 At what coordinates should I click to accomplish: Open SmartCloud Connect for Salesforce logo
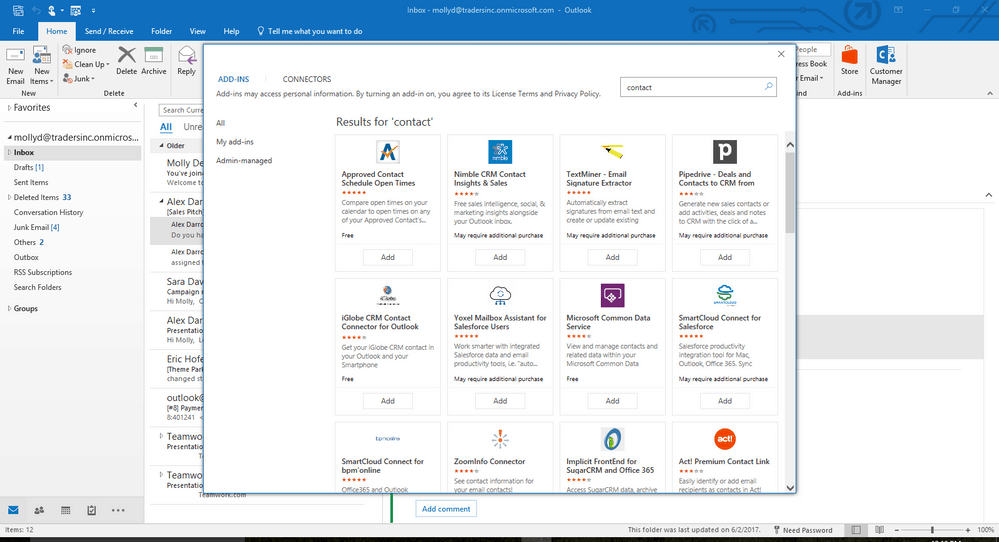(725, 296)
